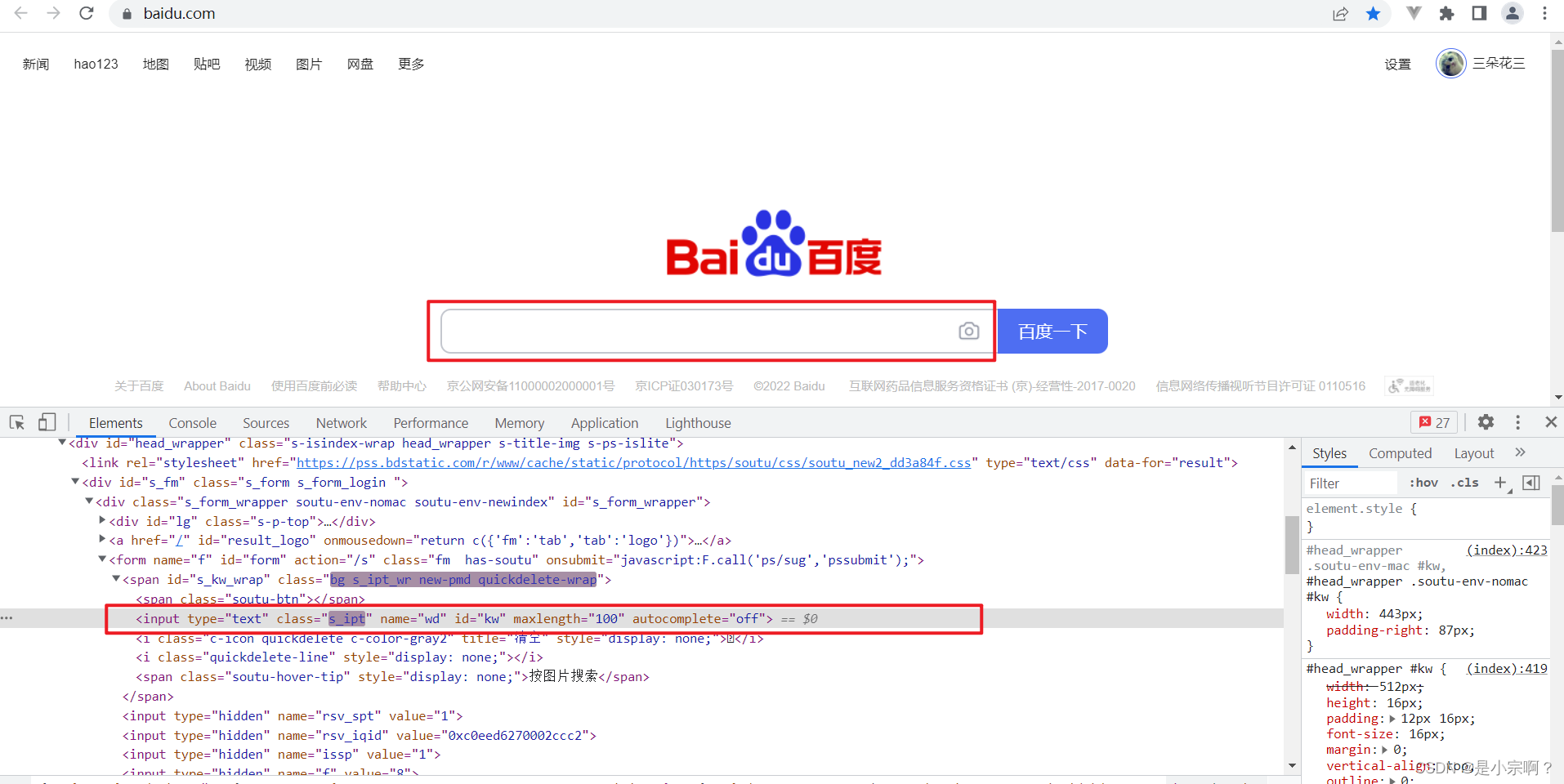Open the Application tab
Viewport: 1564px width, 784px height.
(x=605, y=423)
